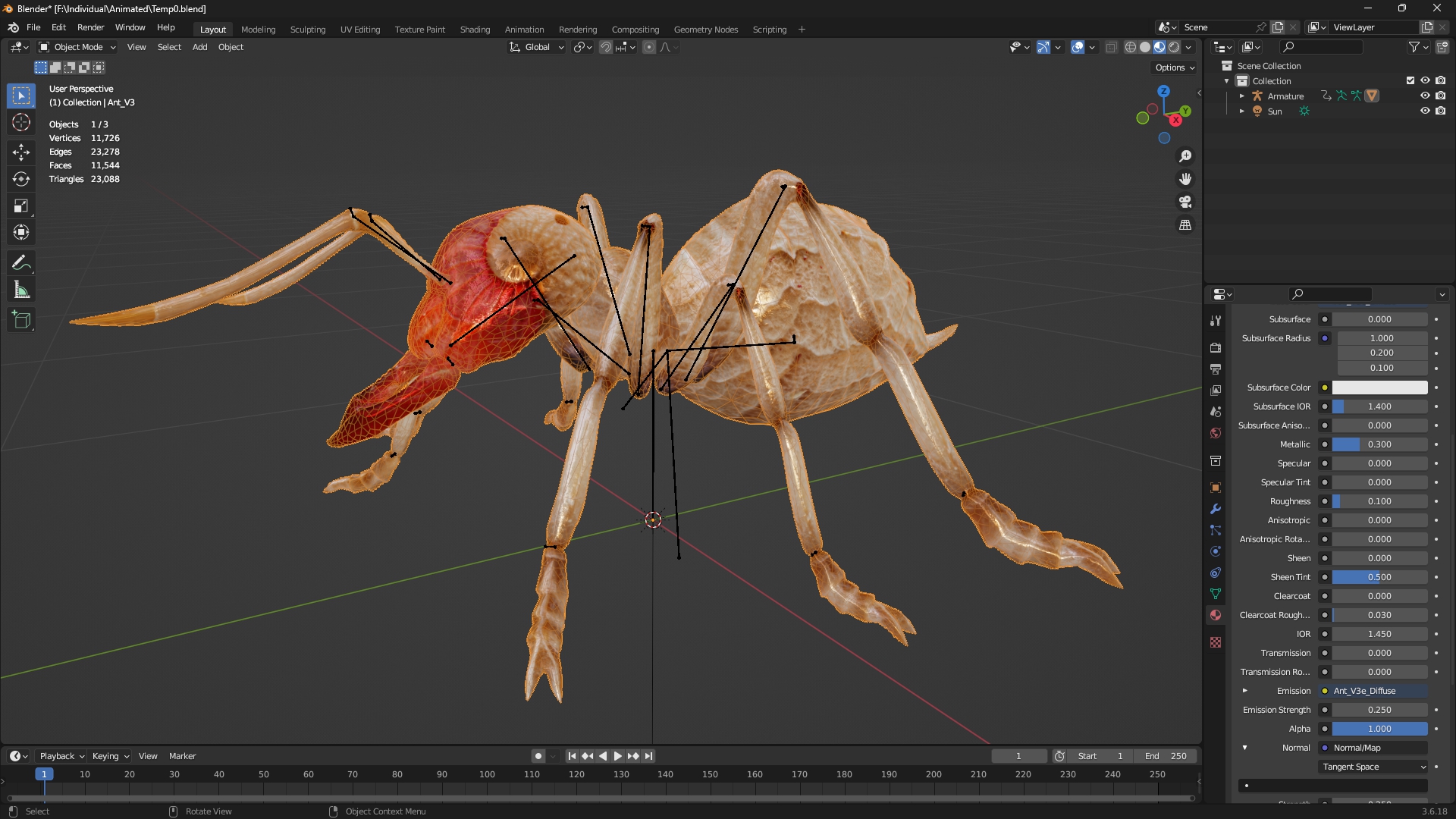
Task: Select the Annotate tool
Action: tap(21, 263)
